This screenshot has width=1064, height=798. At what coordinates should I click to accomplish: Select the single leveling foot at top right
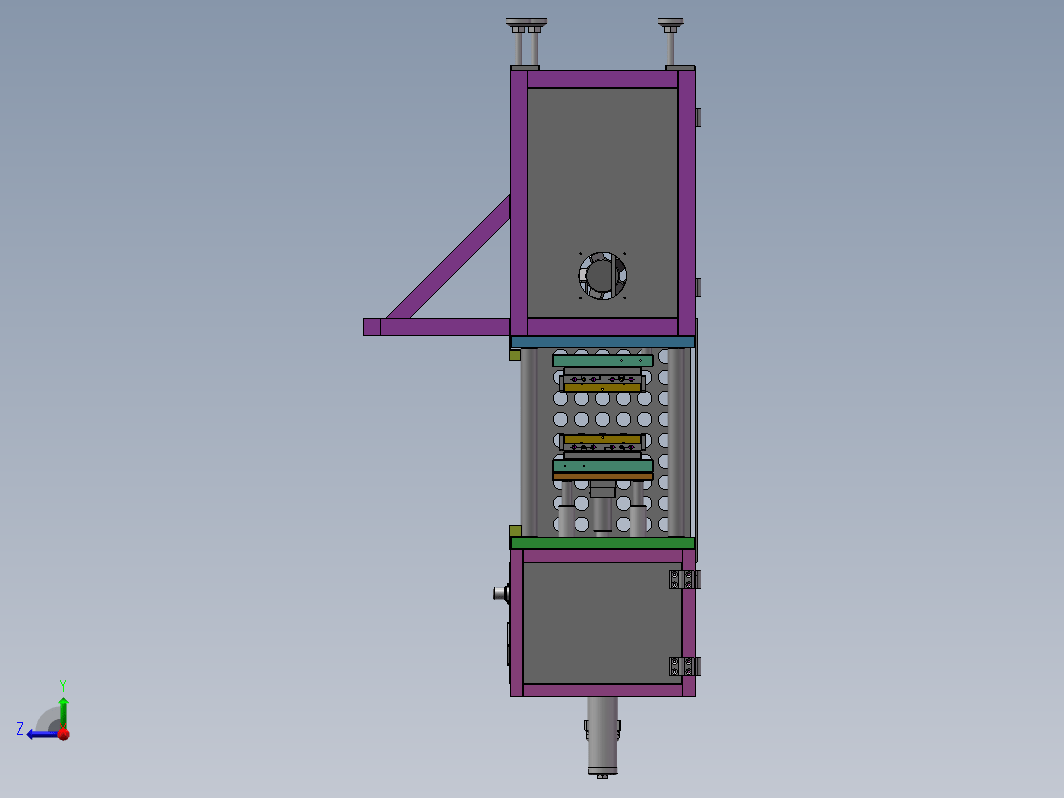[670, 43]
